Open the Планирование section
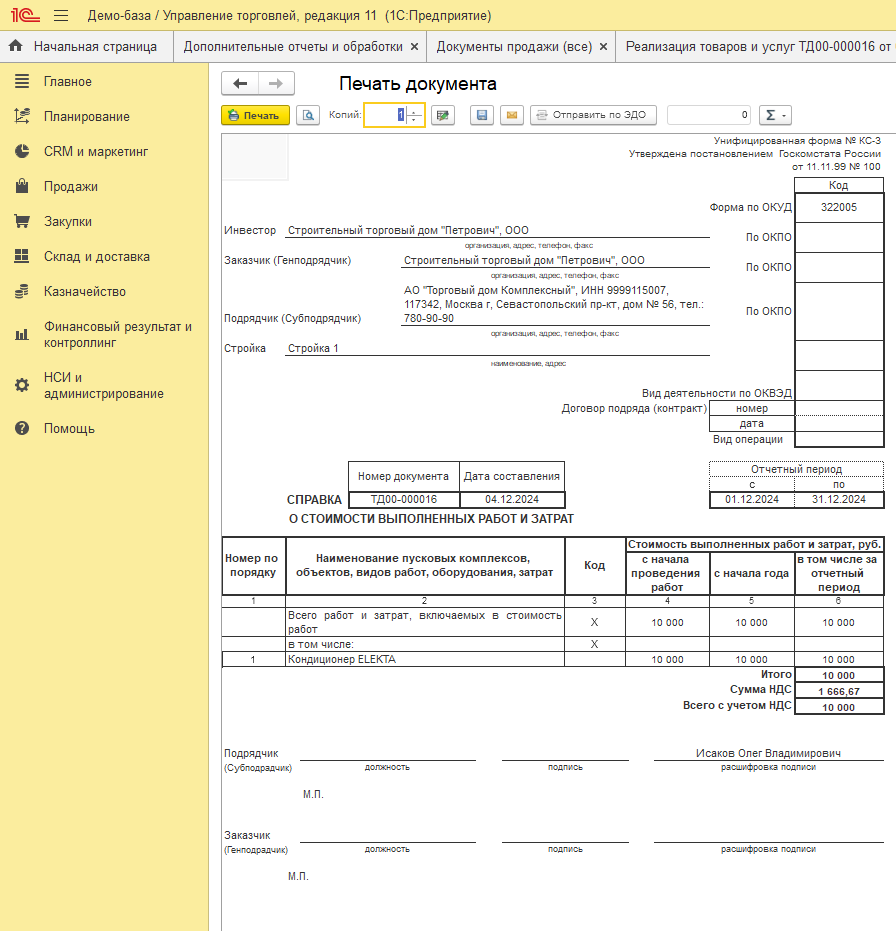The height and width of the screenshot is (931, 896). [87, 116]
